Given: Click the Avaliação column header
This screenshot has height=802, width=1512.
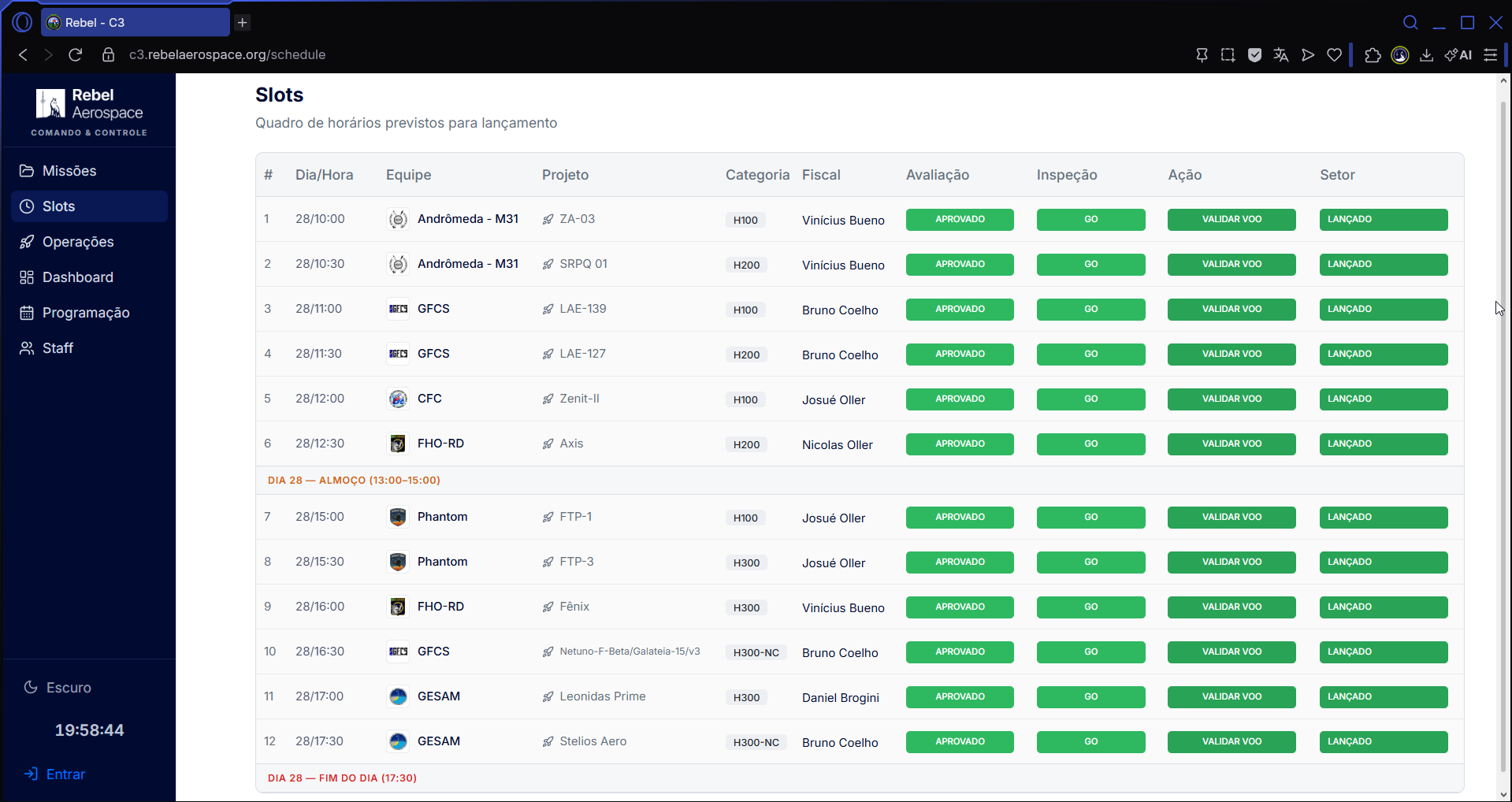Looking at the screenshot, I should point(938,175).
